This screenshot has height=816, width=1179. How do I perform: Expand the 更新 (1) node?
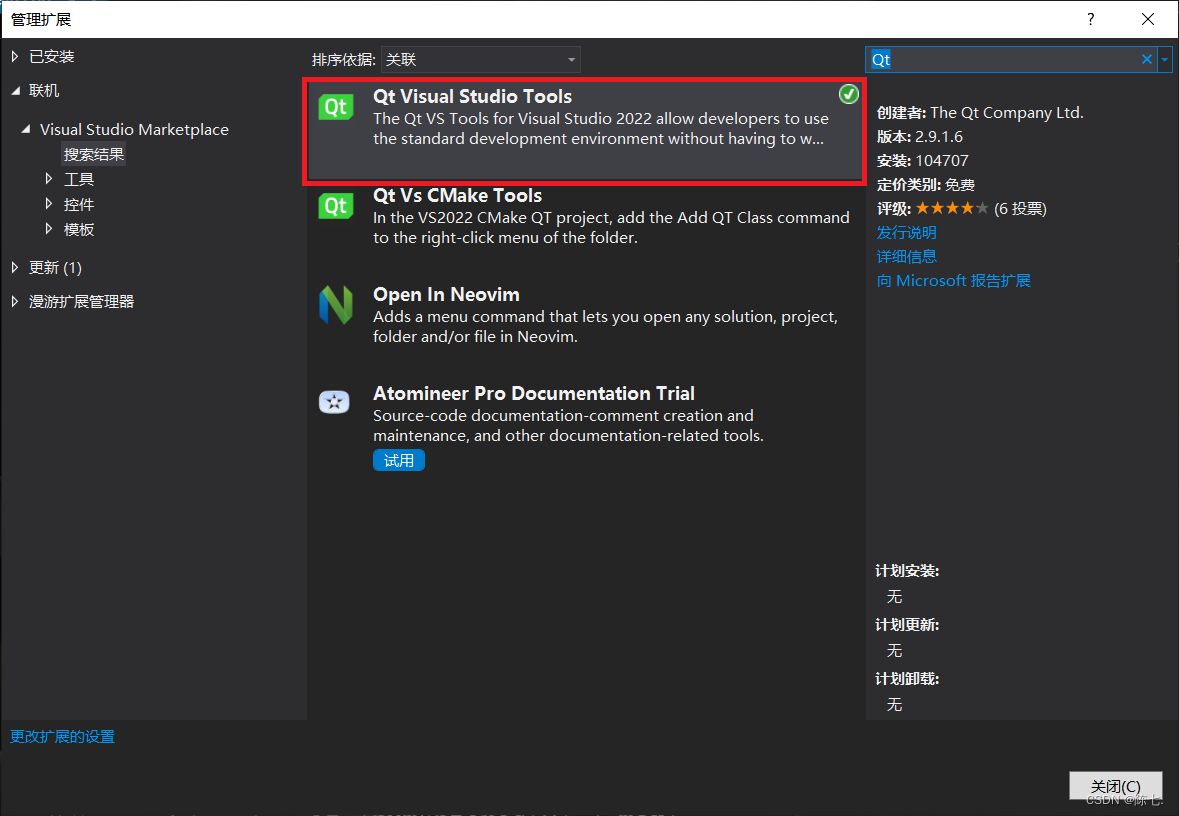coord(15,267)
